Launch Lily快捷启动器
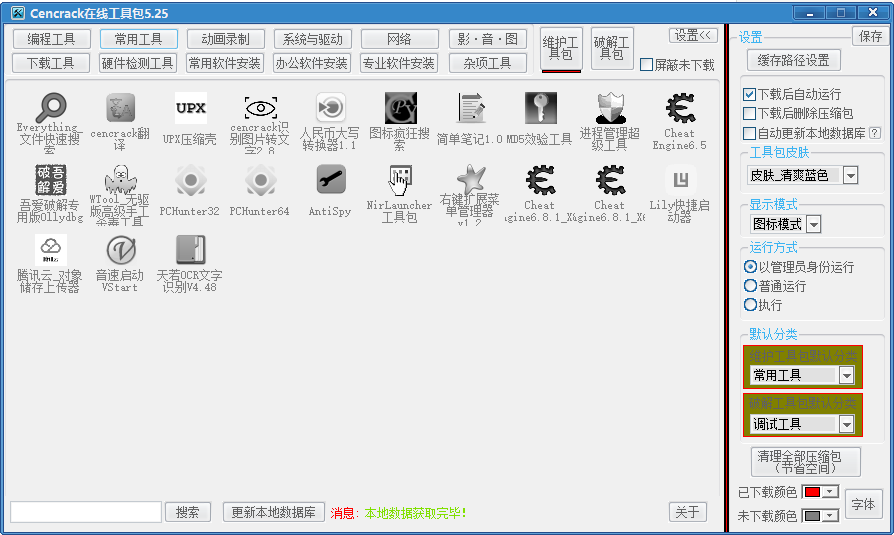 pos(680,180)
